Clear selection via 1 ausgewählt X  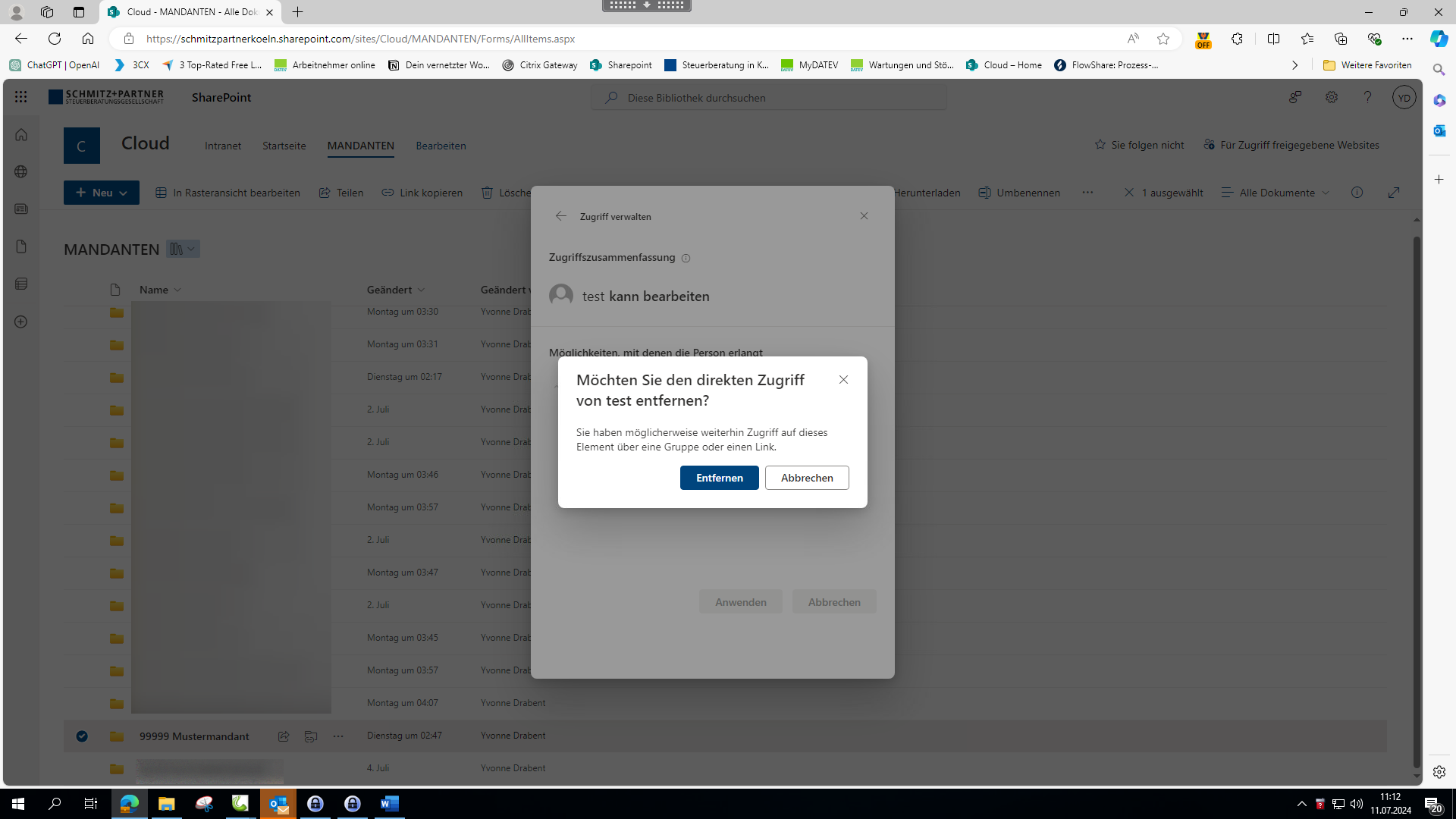click(x=1129, y=193)
